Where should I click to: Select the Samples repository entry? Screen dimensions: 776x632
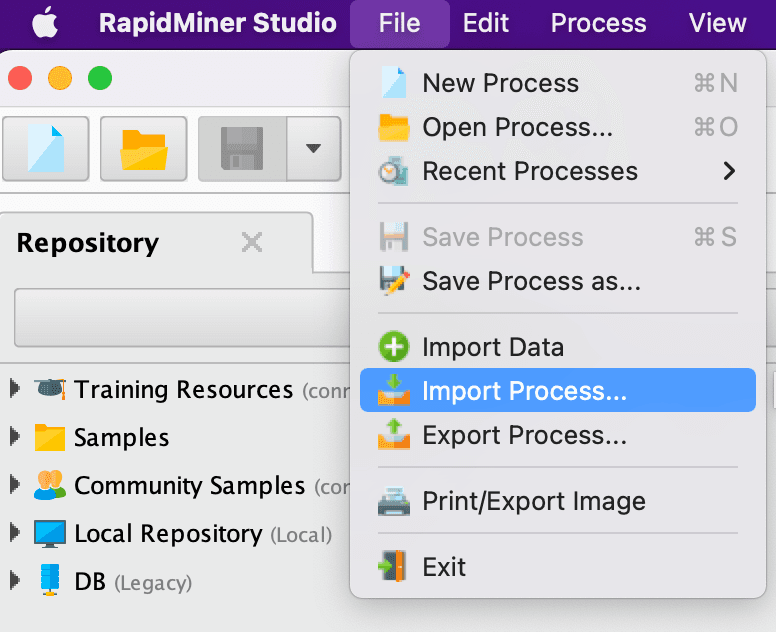(x=121, y=438)
